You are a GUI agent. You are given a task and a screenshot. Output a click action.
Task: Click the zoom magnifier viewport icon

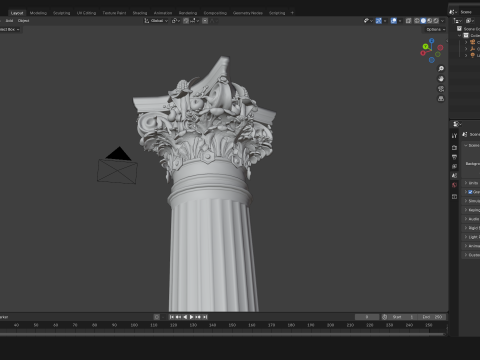tap(441, 69)
